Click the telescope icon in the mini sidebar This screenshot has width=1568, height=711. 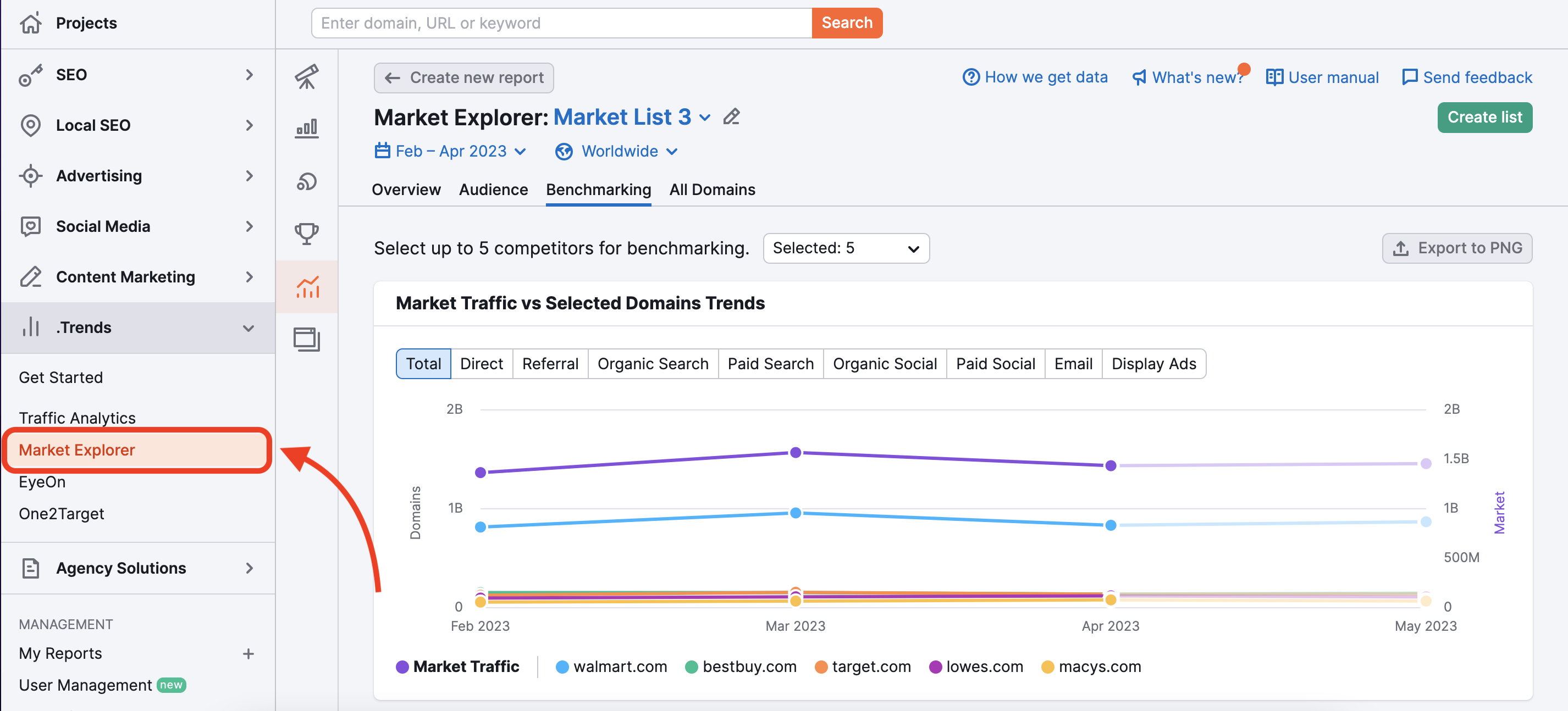(307, 76)
